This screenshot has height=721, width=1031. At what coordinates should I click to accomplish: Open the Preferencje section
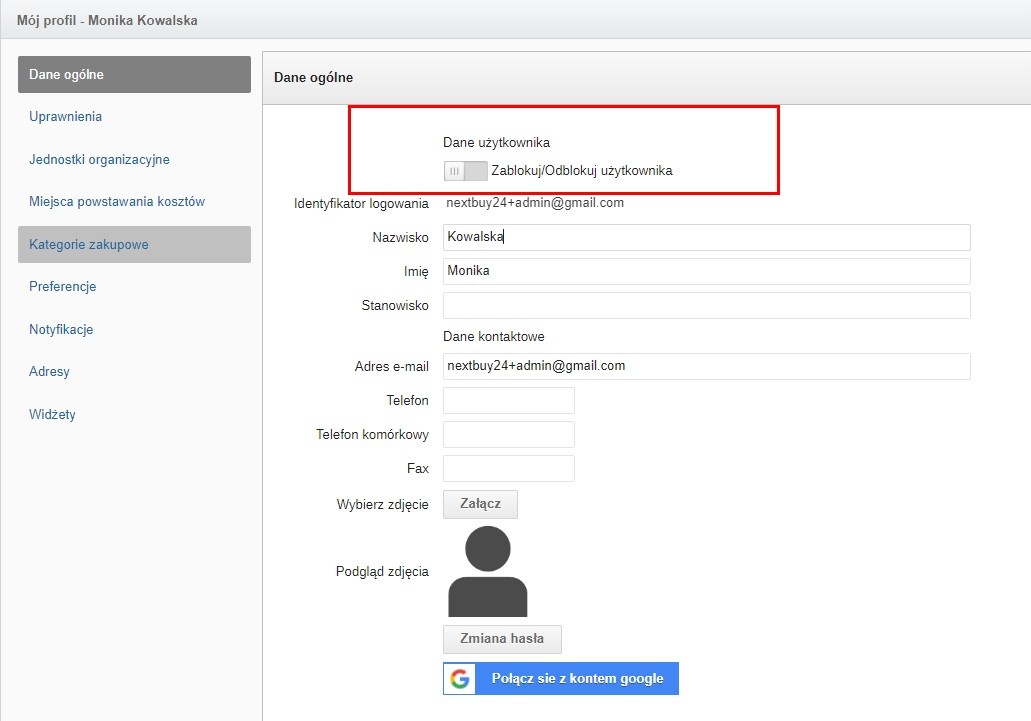[63, 287]
